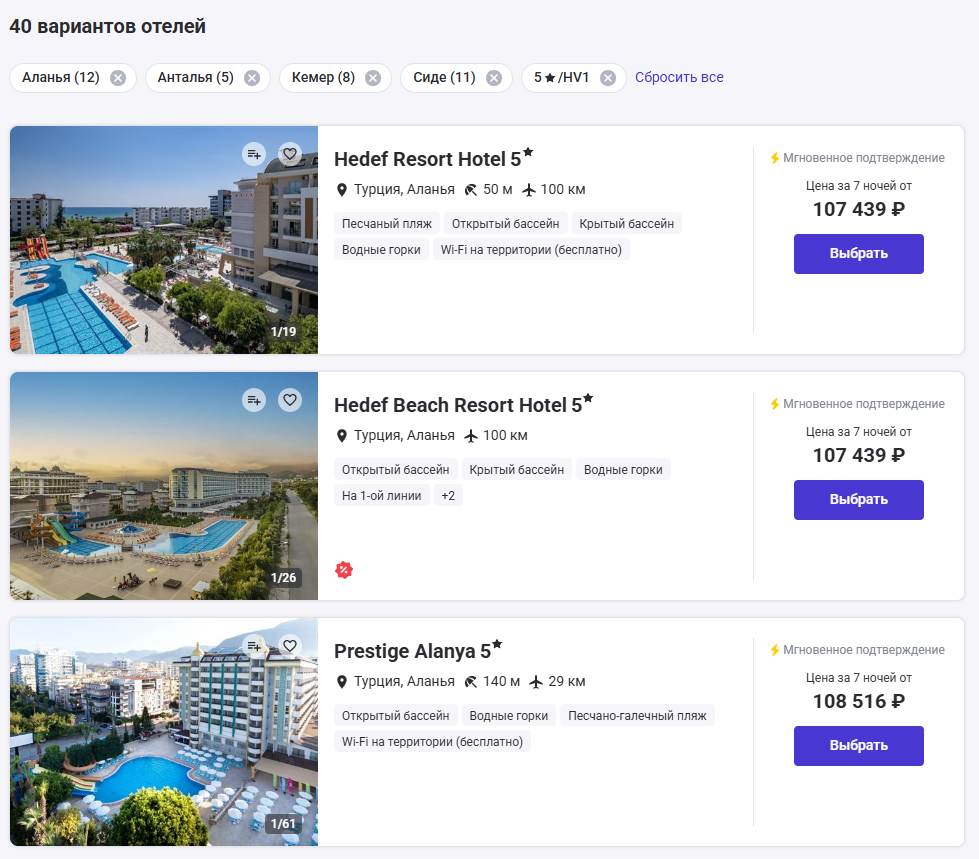The height and width of the screenshot is (859, 979).
Task: Expand the +2 amenities on Hedef Beach Resort
Action: 447,495
